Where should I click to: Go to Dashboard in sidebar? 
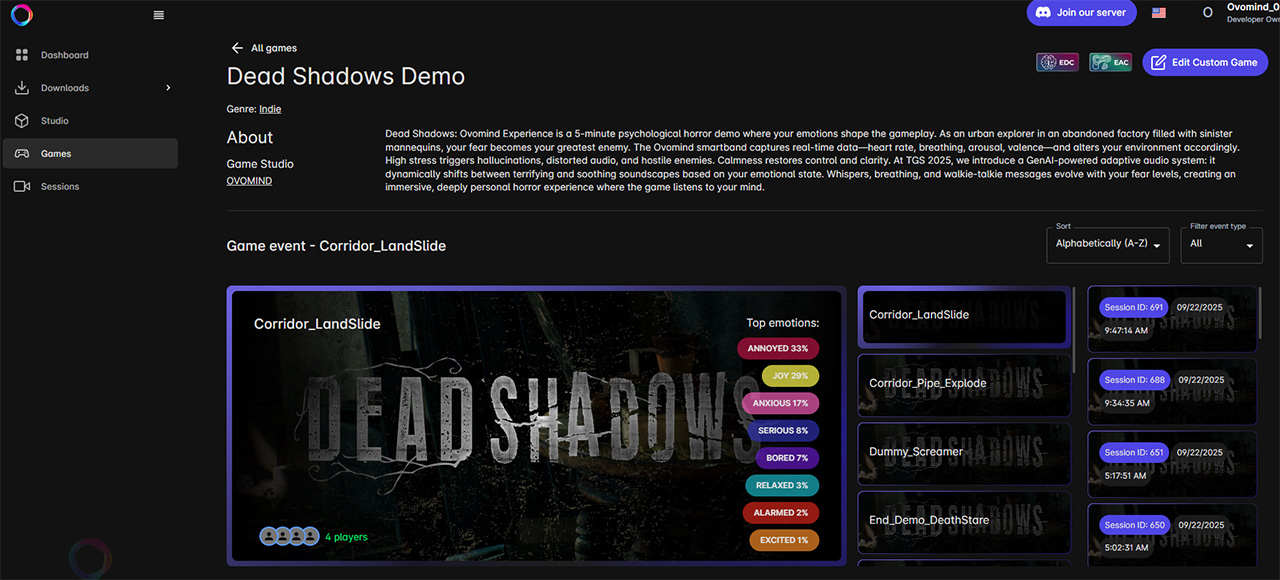64,55
